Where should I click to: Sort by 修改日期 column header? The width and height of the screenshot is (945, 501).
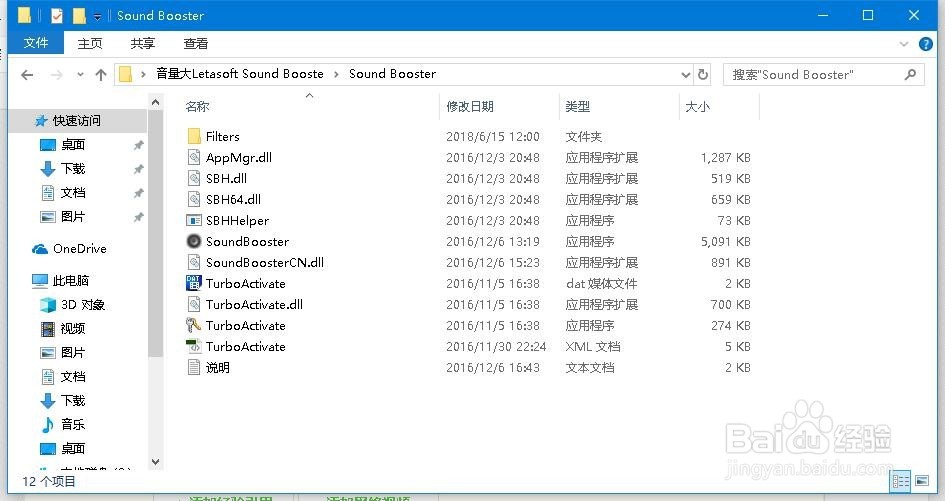tap(470, 107)
